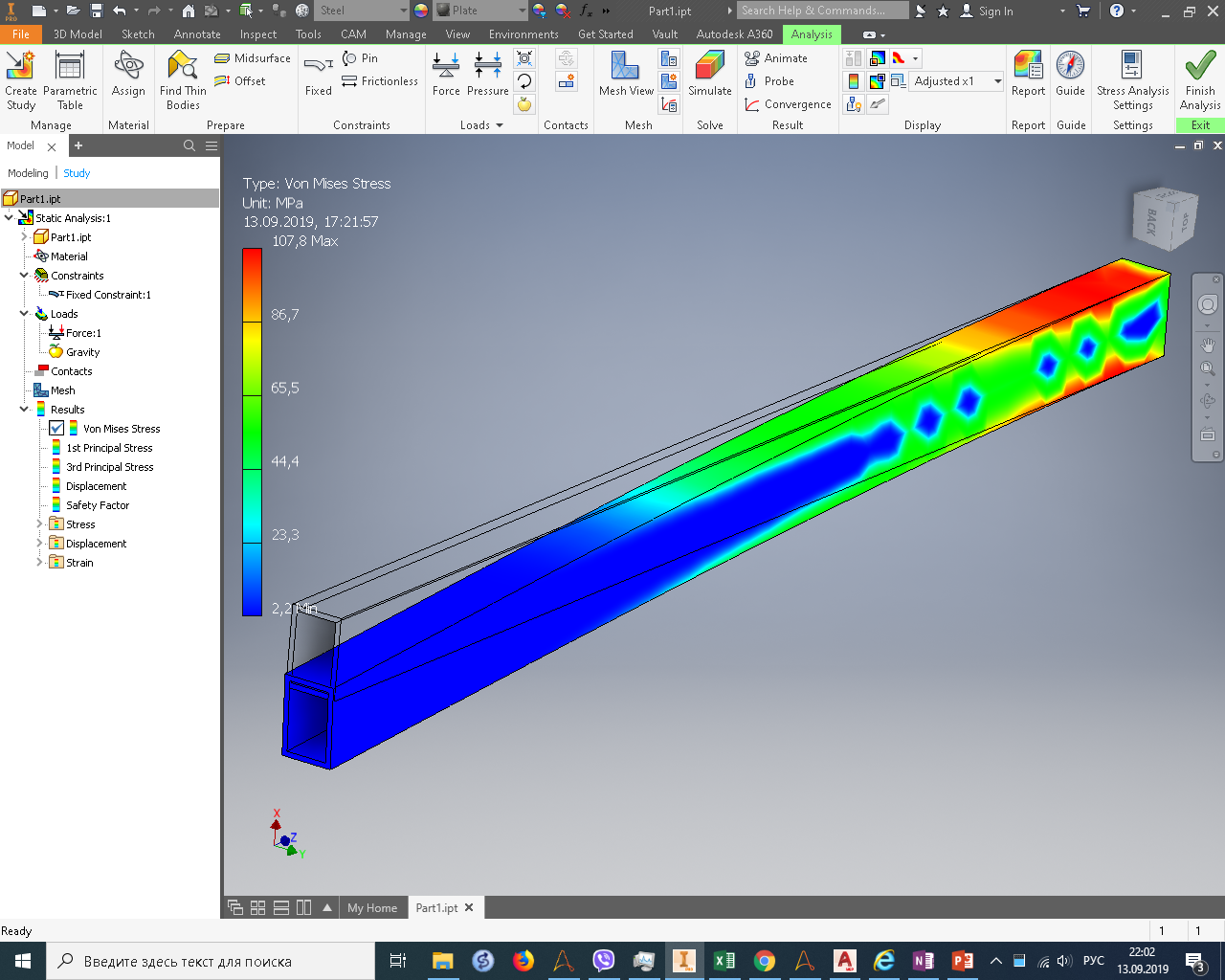Add a Frictionless constraint
1225x980 pixels.
click(380, 81)
